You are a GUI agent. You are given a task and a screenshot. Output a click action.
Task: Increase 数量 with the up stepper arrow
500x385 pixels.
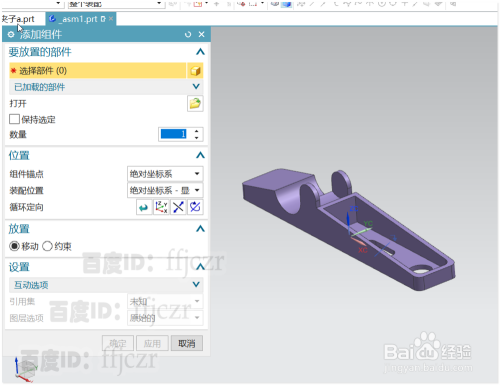[197, 131]
